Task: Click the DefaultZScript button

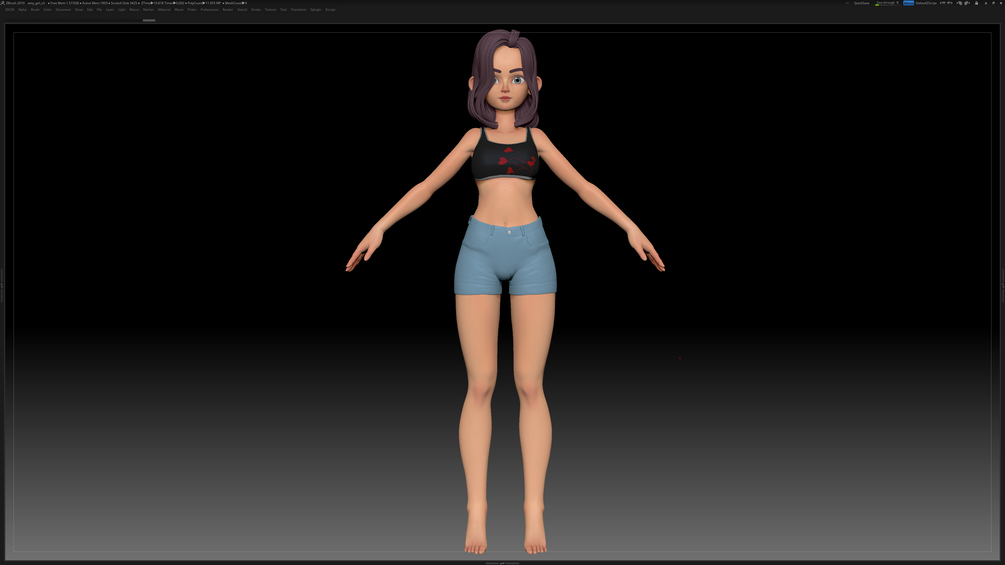Action: click(x=926, y=3)
